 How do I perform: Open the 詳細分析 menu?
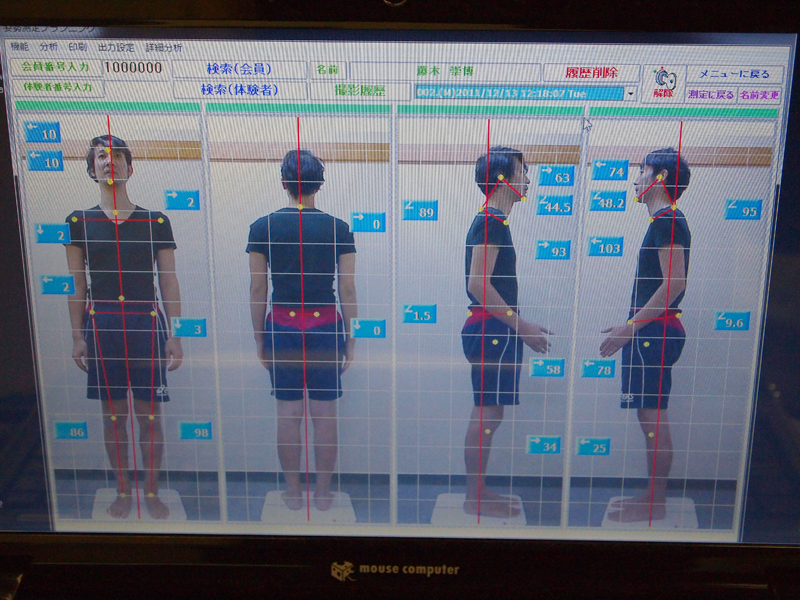163,47
